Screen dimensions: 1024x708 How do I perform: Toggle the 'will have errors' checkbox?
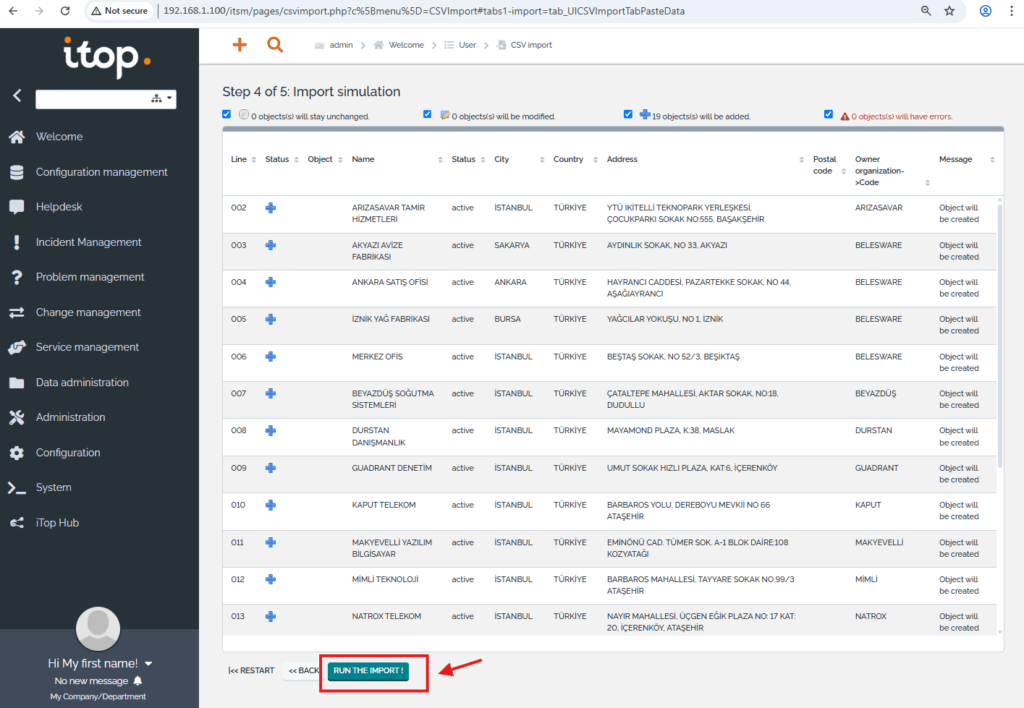[x=828, y=114]
